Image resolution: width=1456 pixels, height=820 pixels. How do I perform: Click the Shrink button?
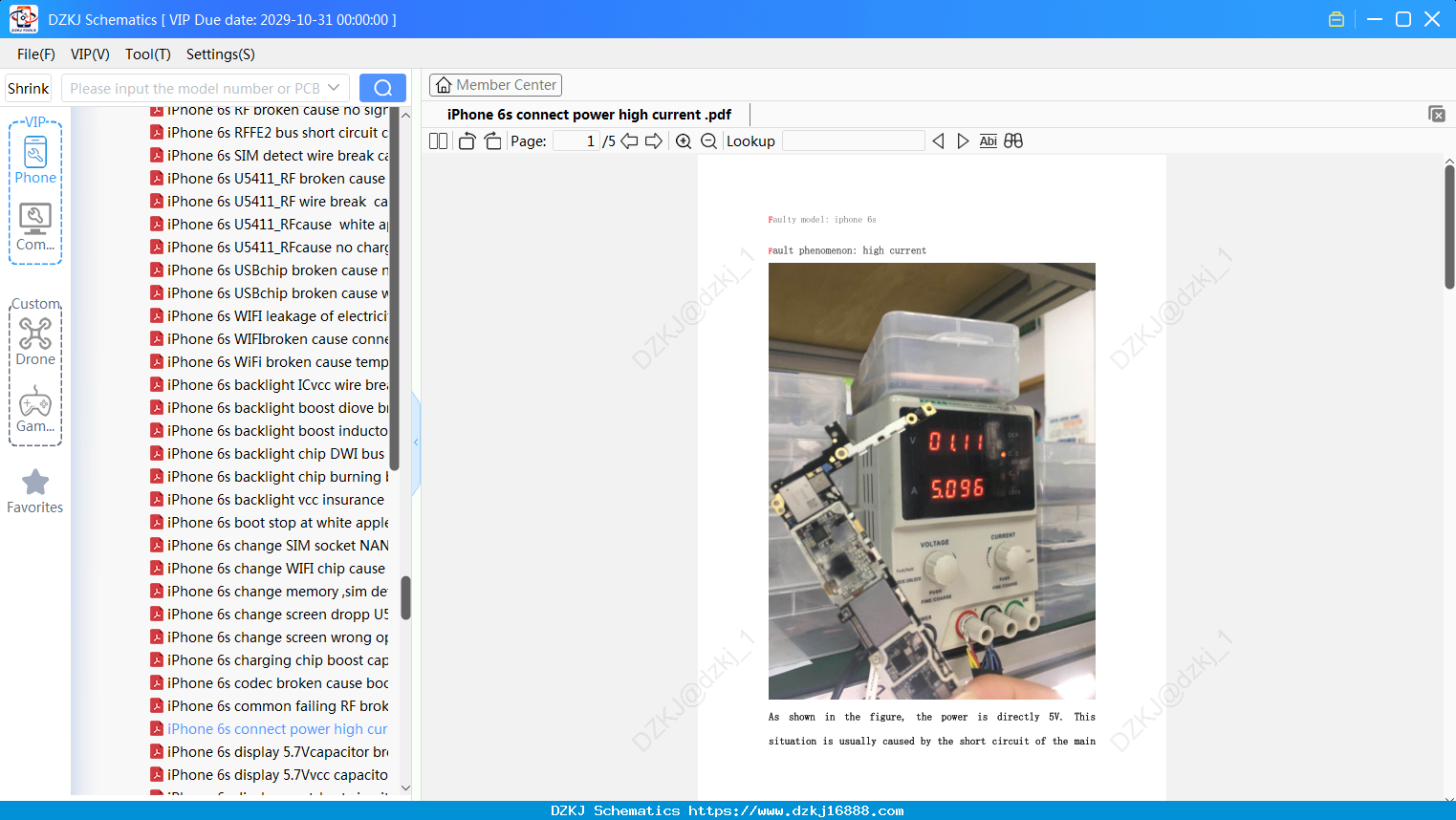pos(29,88)
